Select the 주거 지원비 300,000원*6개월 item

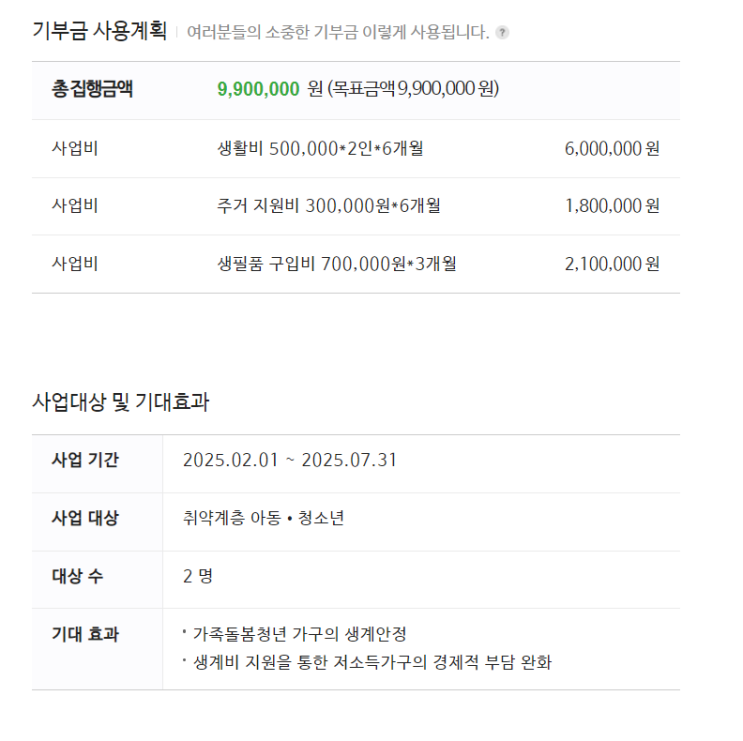tap(329, 206)
